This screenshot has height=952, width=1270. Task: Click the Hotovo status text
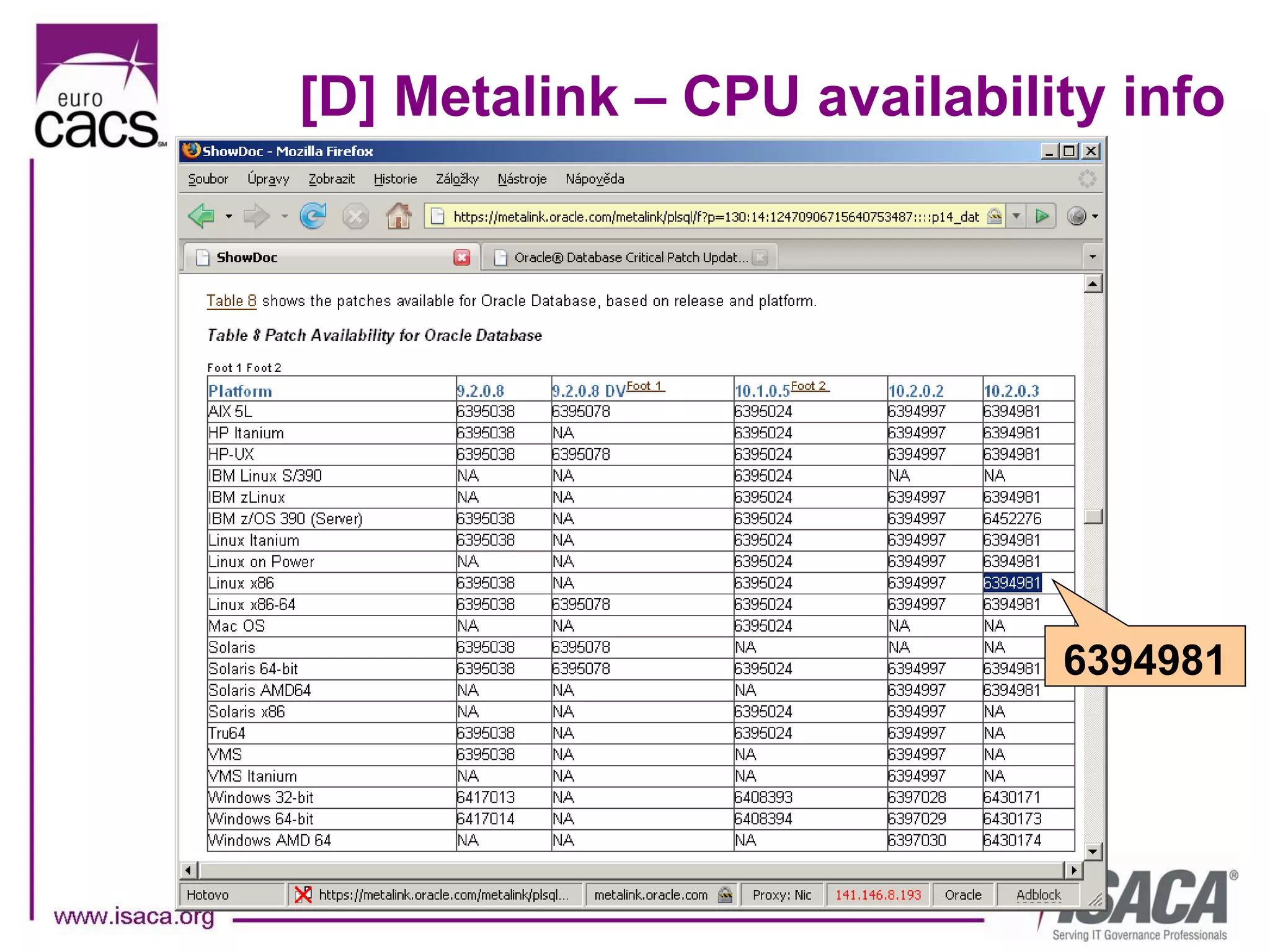pos(208,895)
